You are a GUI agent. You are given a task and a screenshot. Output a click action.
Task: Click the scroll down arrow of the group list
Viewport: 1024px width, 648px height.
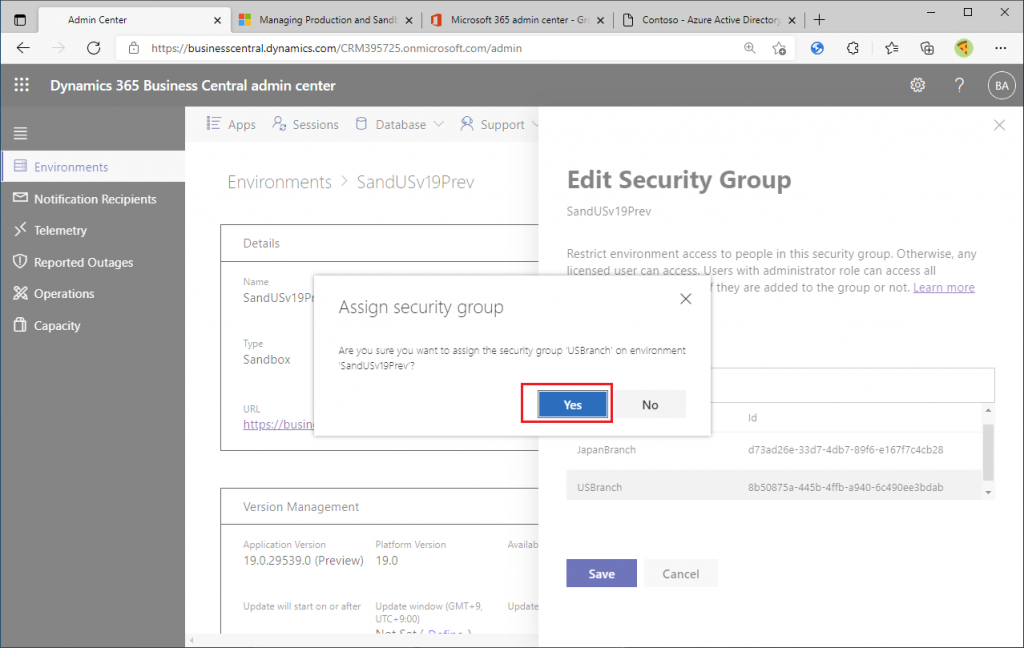pos(988,493)
